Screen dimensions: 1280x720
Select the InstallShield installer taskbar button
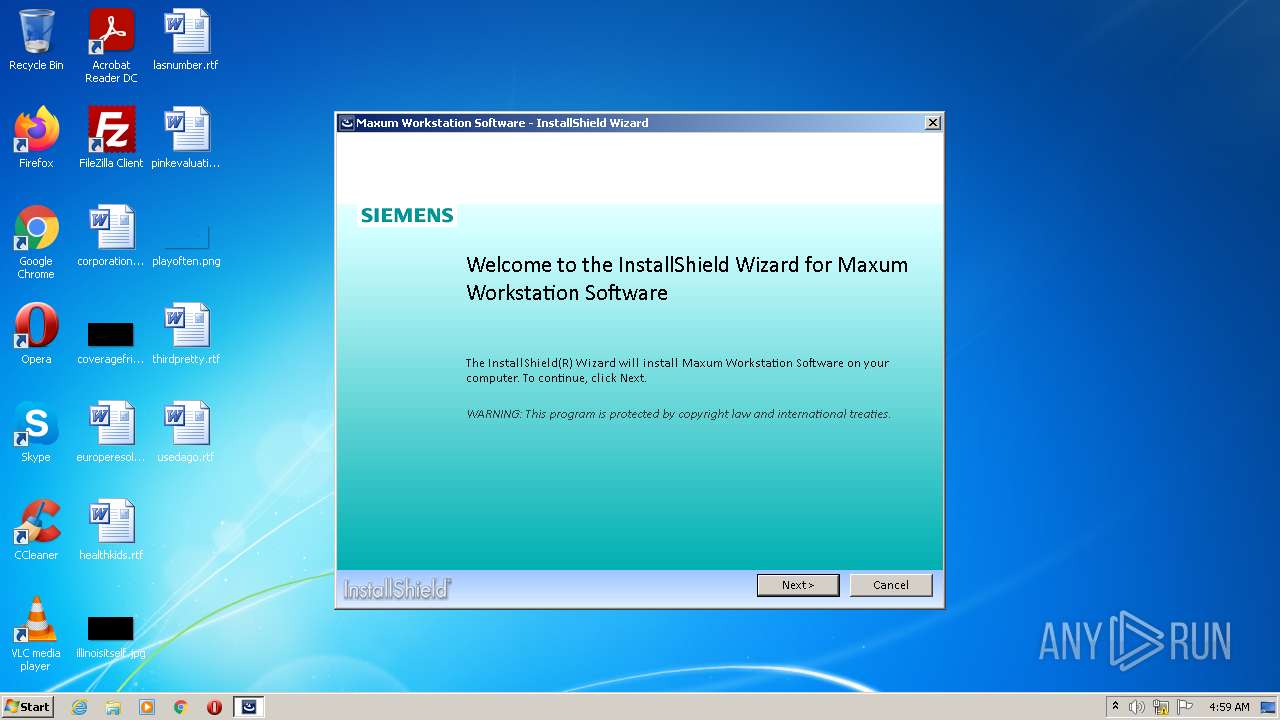point(249,707)
